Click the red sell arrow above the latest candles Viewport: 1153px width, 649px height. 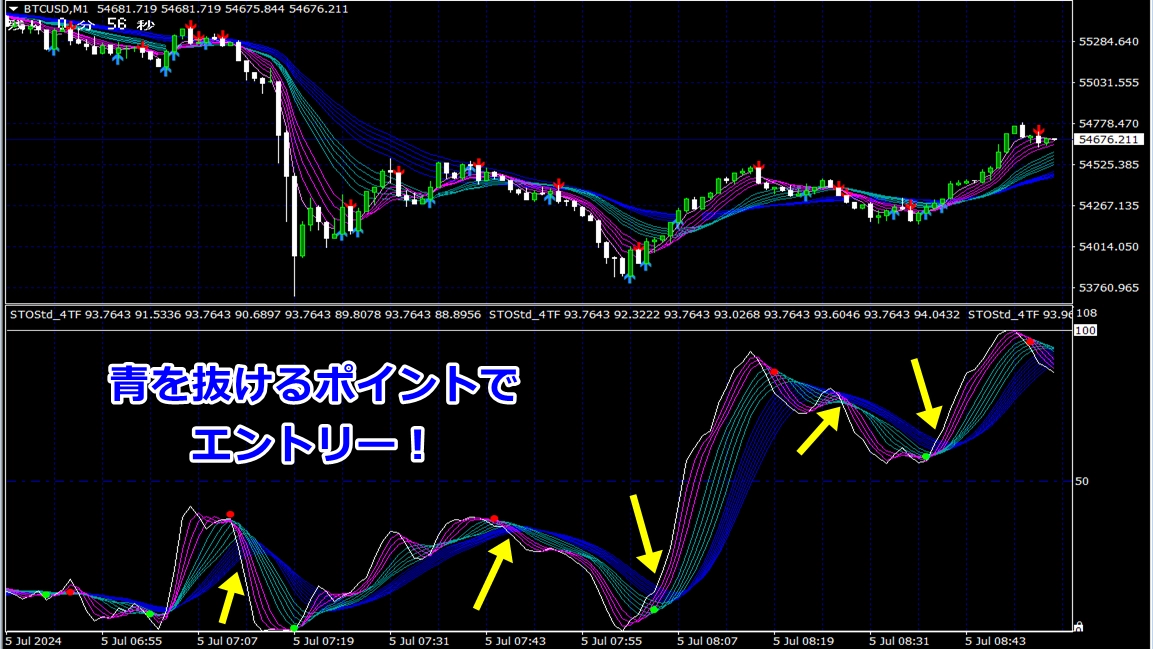[1041, 132]
